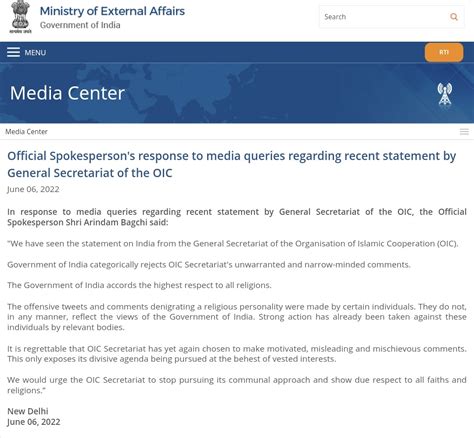Click the New Delhi dateline text
474x438 pixels.
click(x=28, y=411)
